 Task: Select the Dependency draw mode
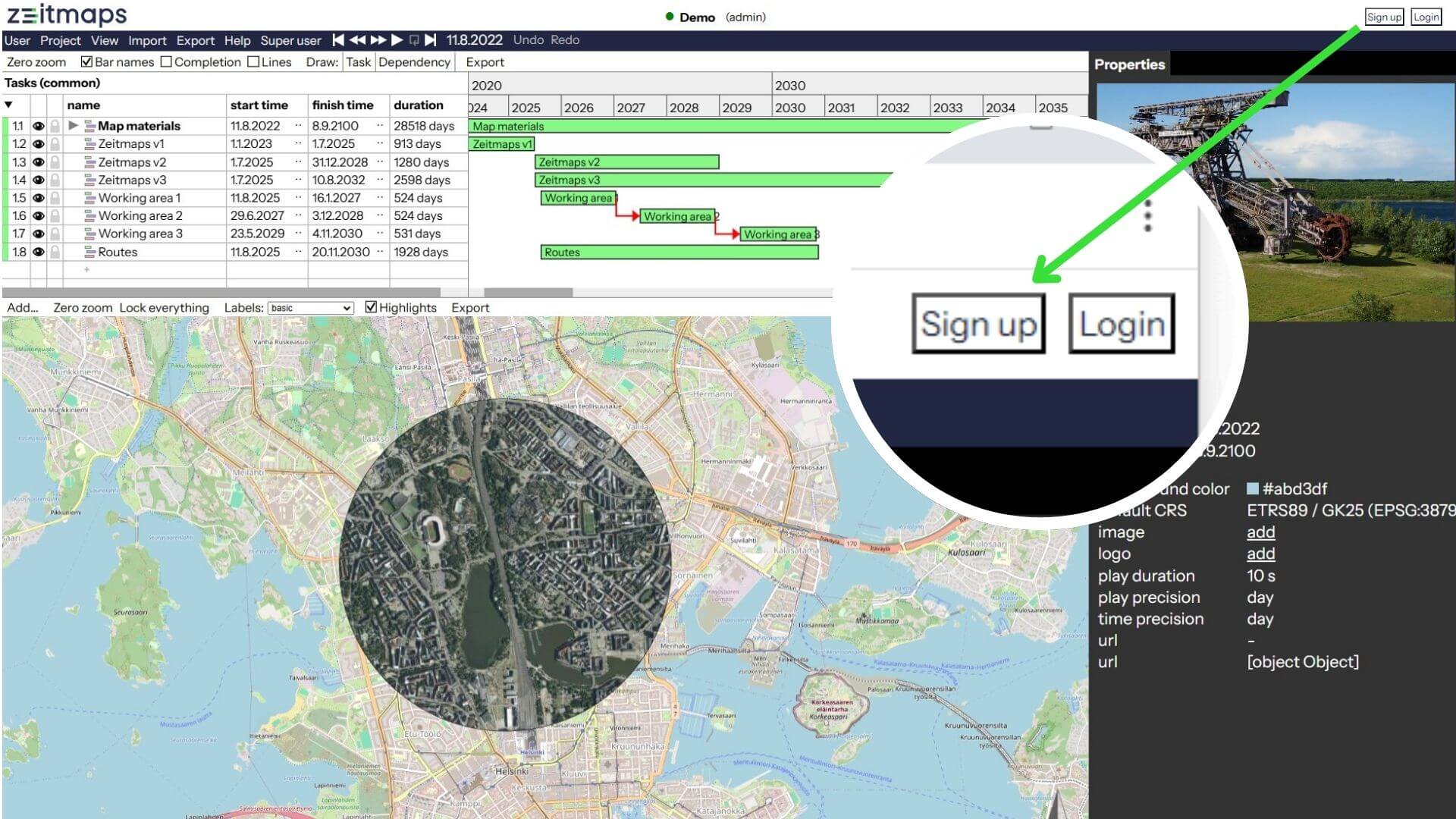pos(414,62)
